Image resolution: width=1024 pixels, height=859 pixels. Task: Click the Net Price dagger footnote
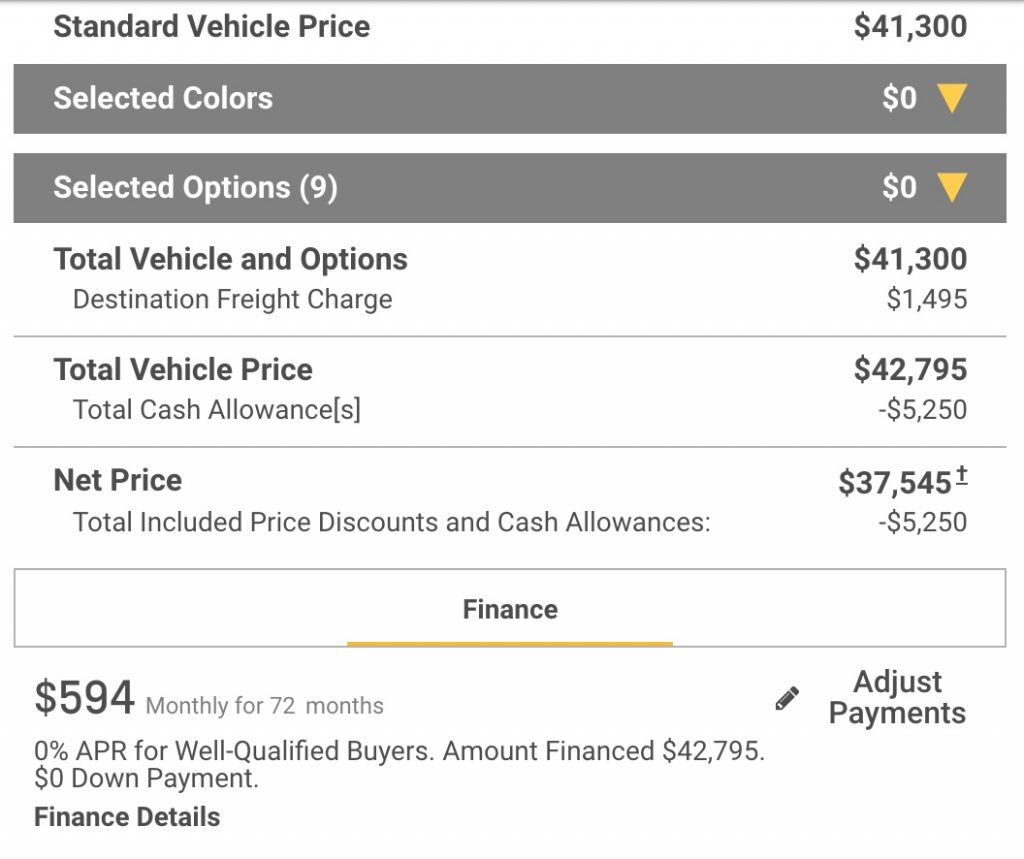coord(961,475)
